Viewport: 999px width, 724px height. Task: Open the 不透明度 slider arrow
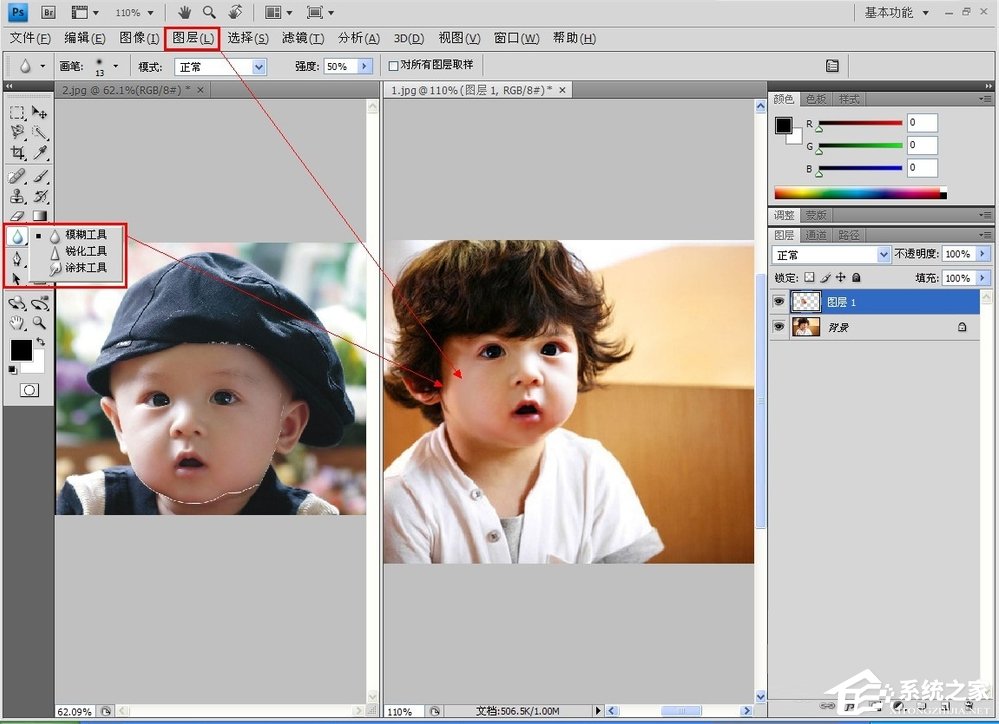[982, 254]
